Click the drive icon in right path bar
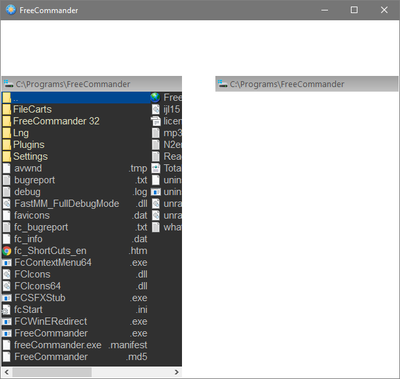 coord(222,84)
